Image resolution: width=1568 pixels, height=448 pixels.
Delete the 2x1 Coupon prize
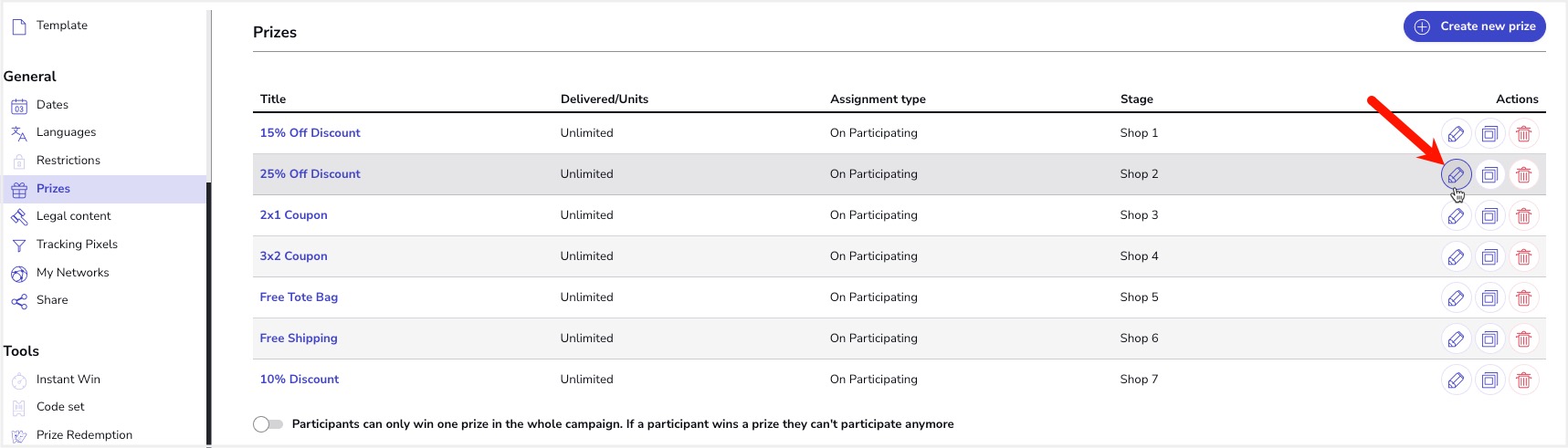(x=1523, y=215)
